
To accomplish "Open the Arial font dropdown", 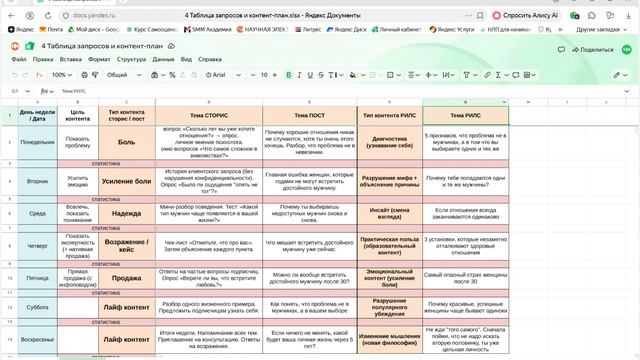I will (223, 75).
